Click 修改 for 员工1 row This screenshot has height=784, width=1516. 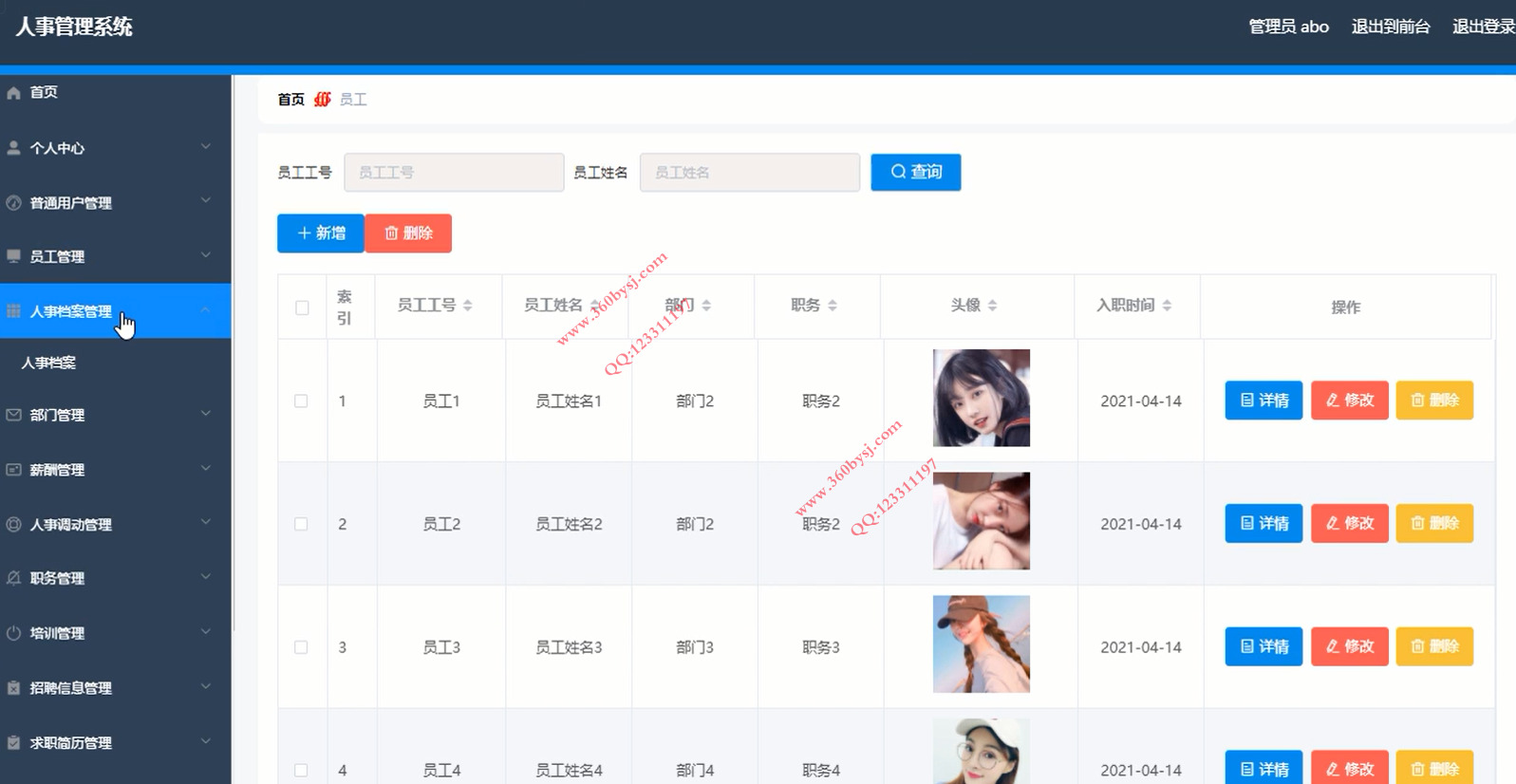(x=1350, y=401)
